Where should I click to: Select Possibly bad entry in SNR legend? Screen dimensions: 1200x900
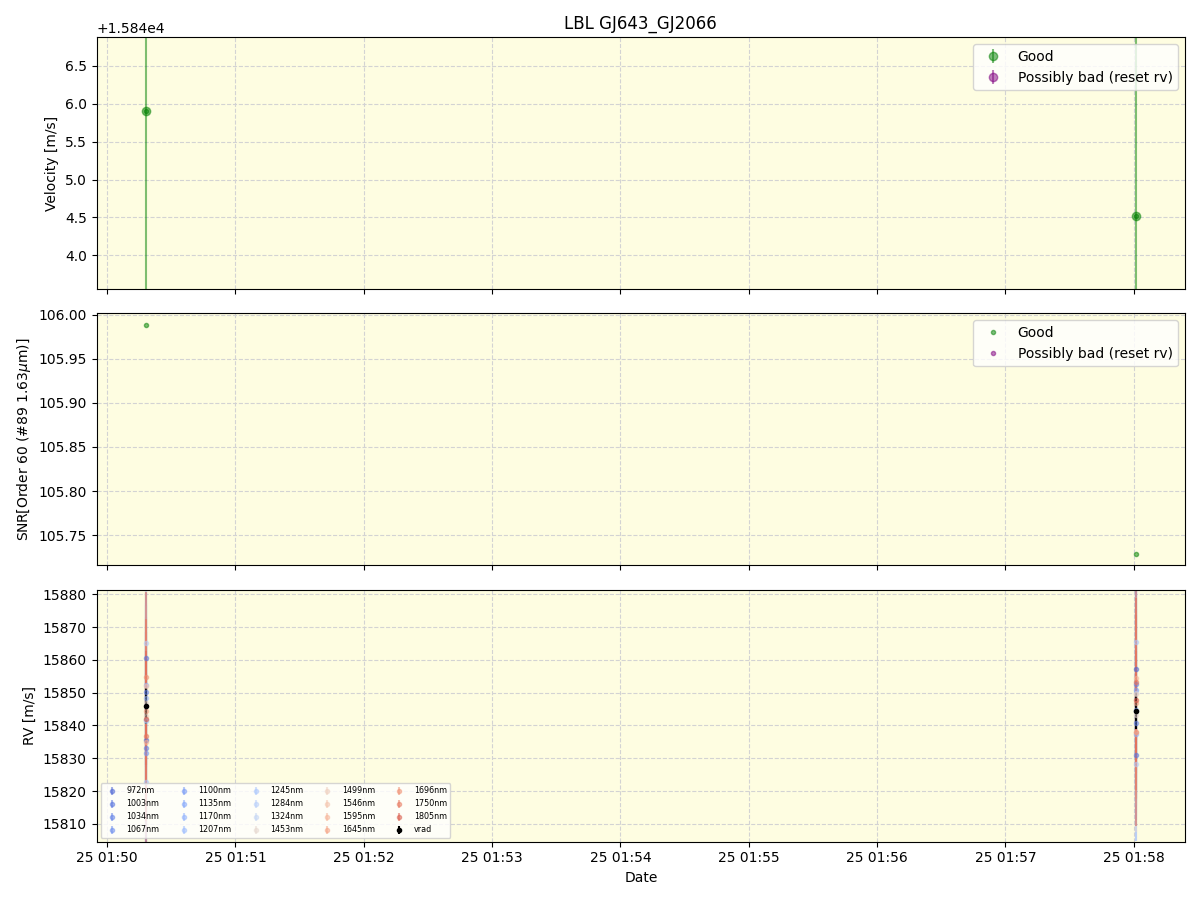(x=1078, y=353)
